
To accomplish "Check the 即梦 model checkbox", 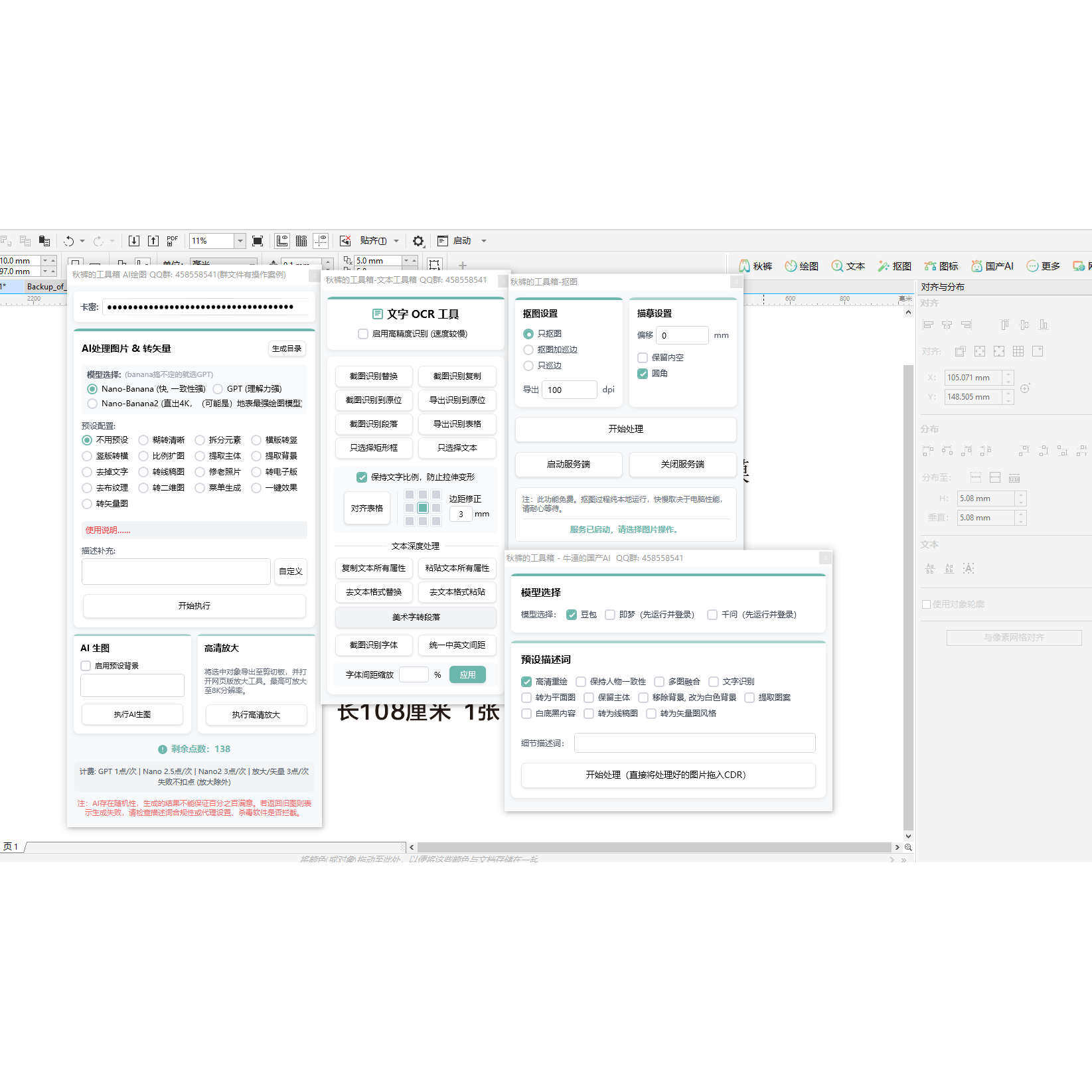I will 610,615.
